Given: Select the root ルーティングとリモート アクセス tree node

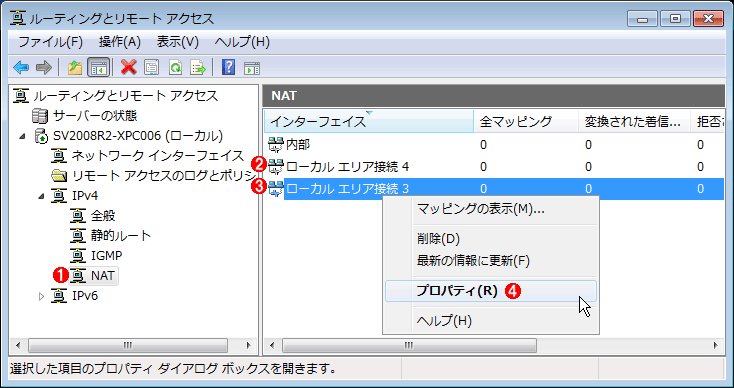Looking at the screenshot, I should tap(125, 96).
